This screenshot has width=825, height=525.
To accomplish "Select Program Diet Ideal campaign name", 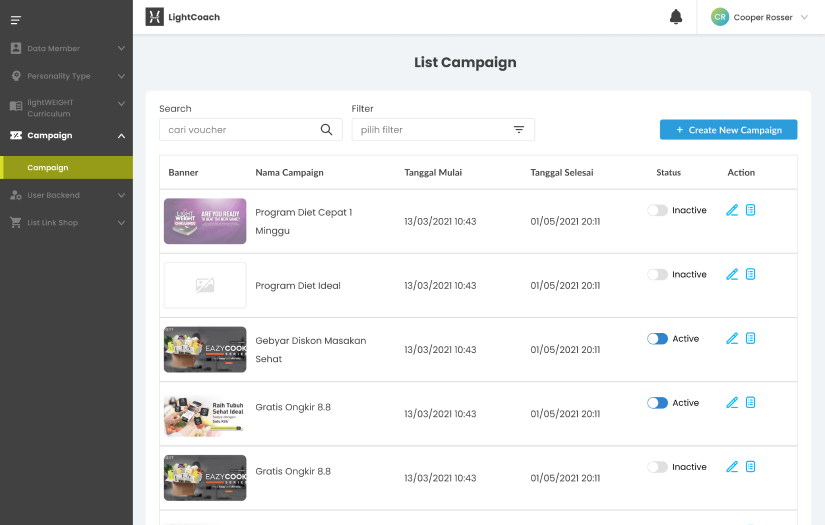I will click(x=298, y=286).
